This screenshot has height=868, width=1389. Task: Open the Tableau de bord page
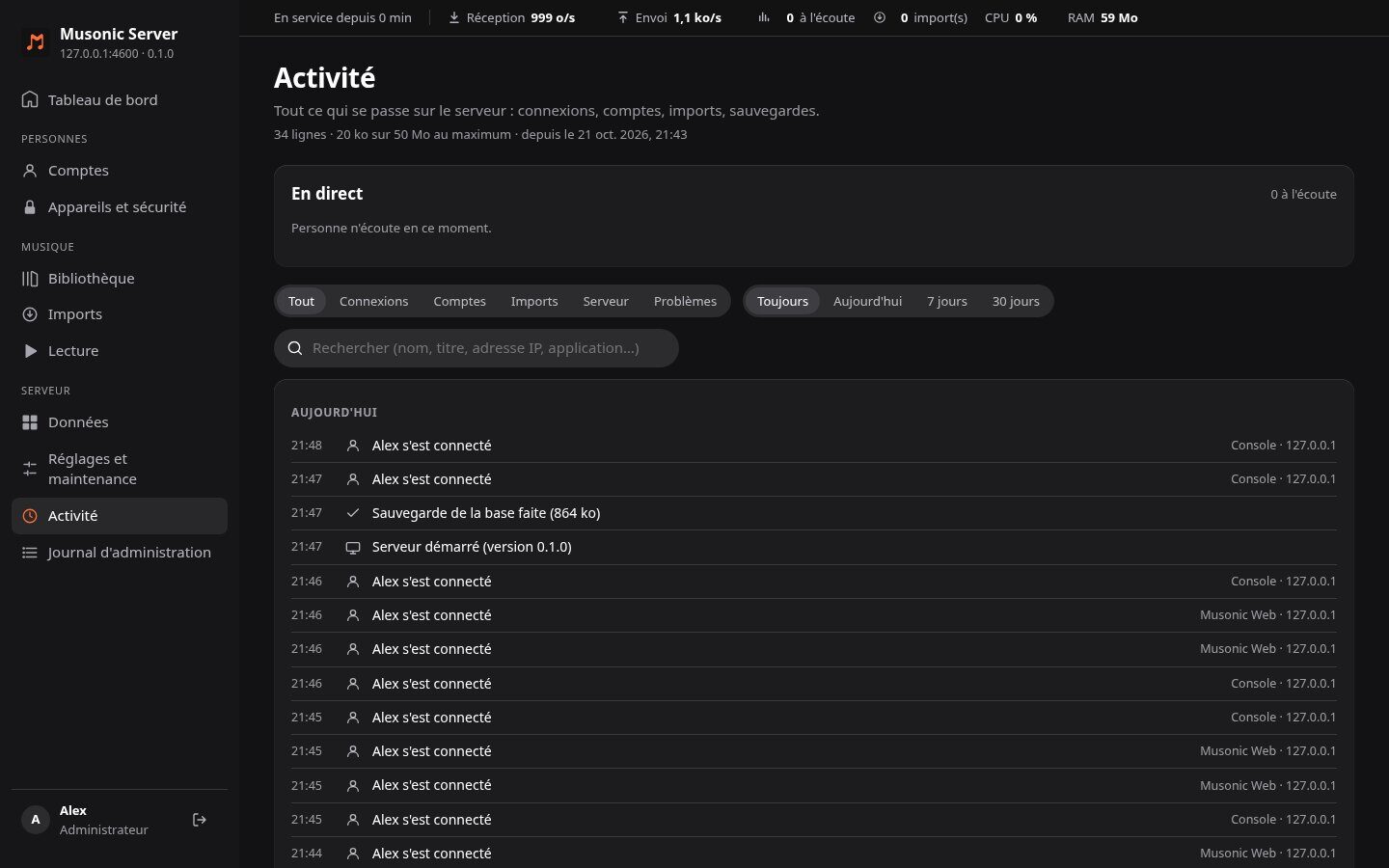pyautogui.click(x=120, y=99)
